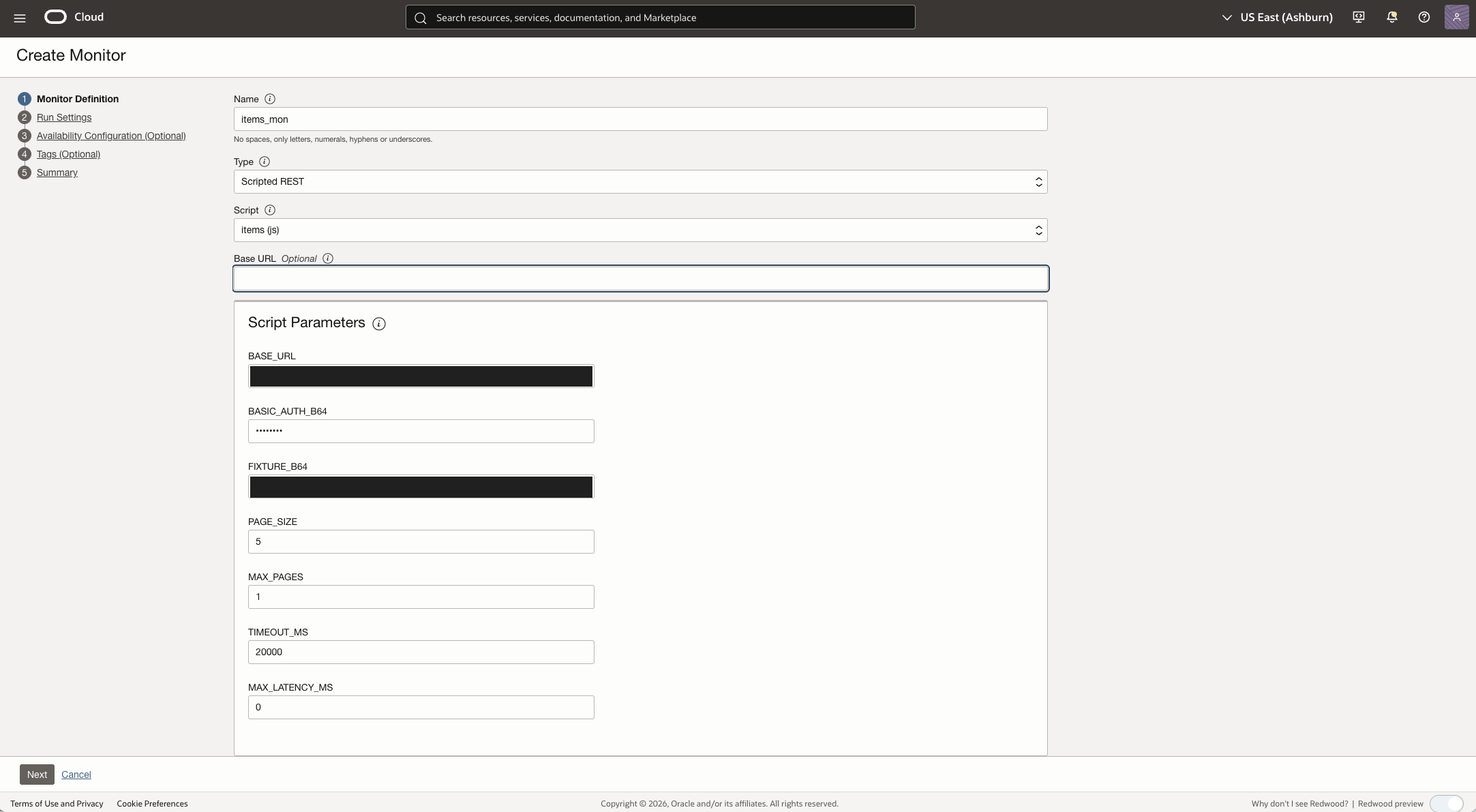
Task: Open the Type dropdown showing Scripted REST
Action: (x=640, y=182)
